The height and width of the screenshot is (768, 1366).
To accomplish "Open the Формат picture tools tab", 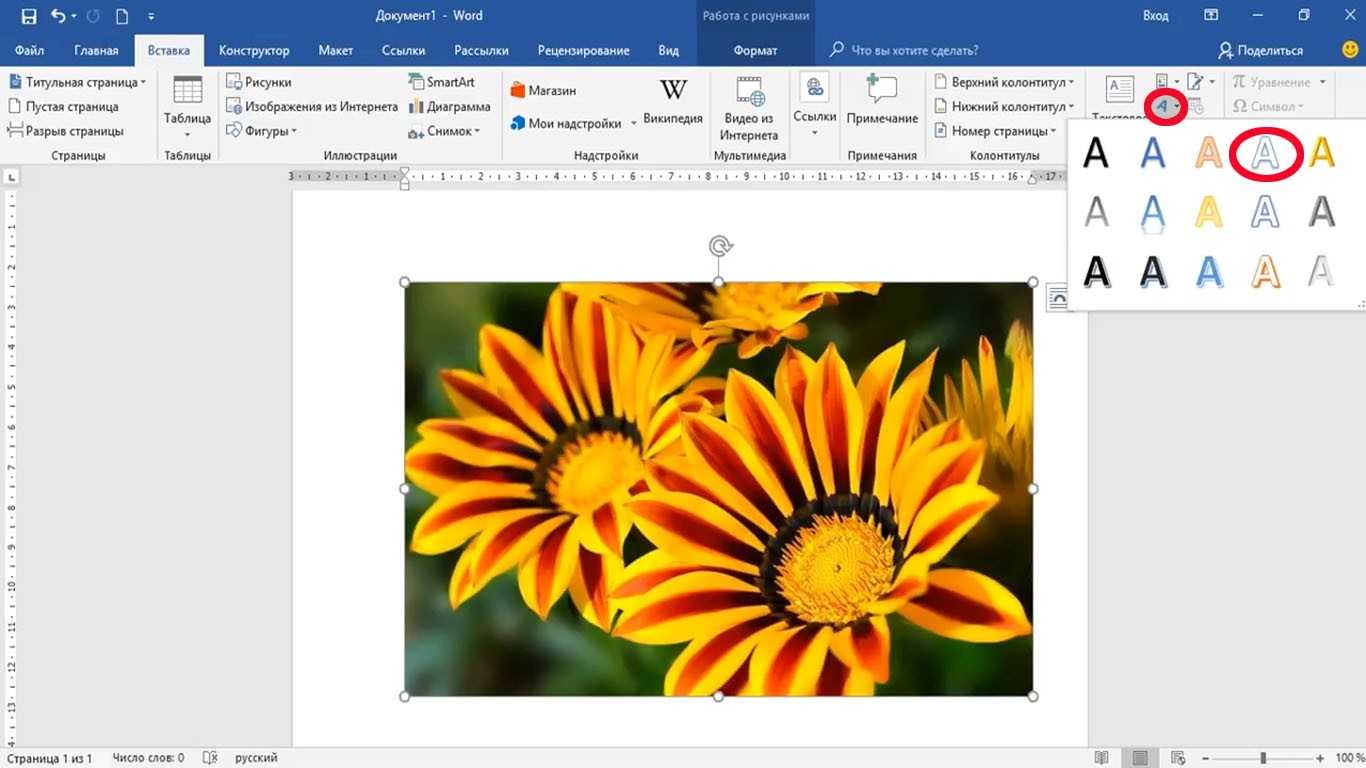I will tap(755, 50).
